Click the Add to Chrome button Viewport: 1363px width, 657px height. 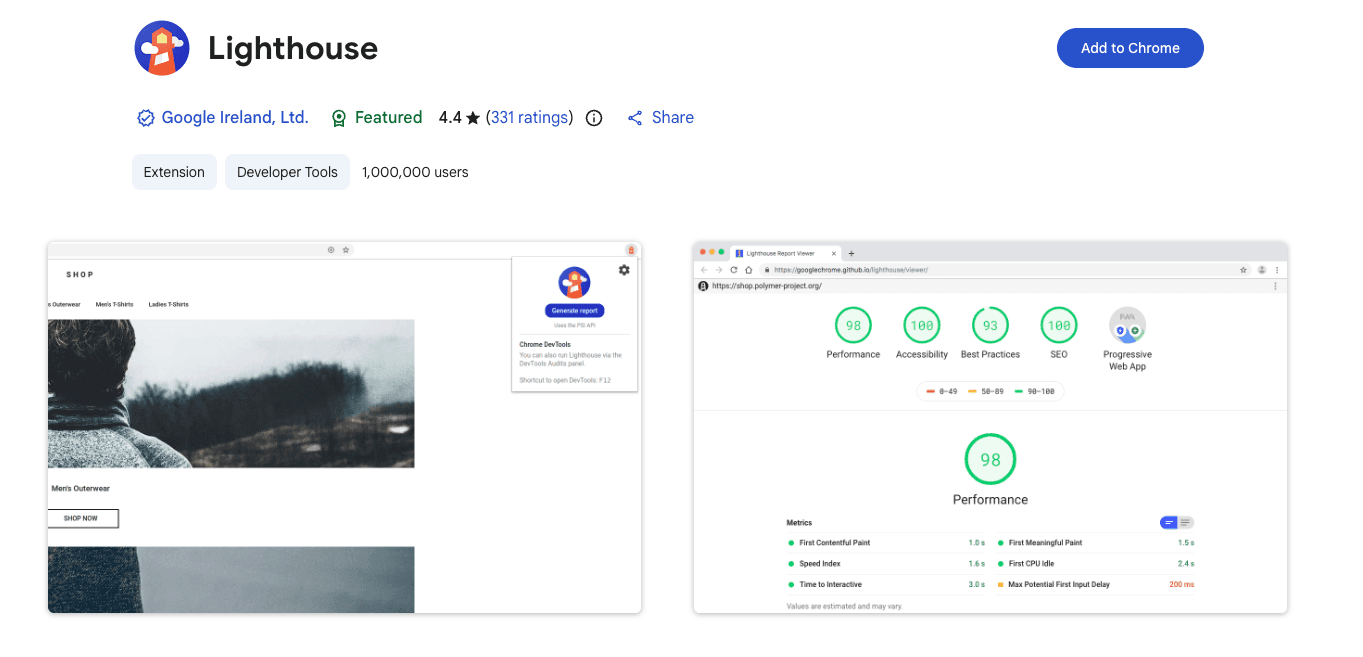(x=1130, y=48)
